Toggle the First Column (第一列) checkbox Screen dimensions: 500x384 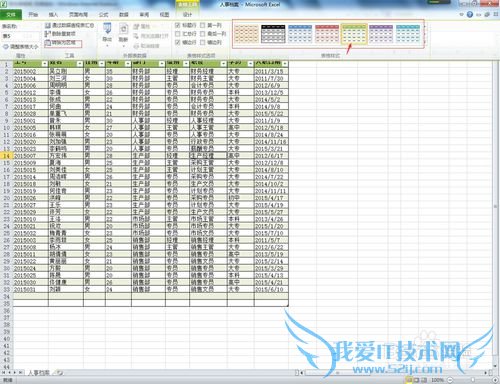pyautogui.click(x=203, y=25)
